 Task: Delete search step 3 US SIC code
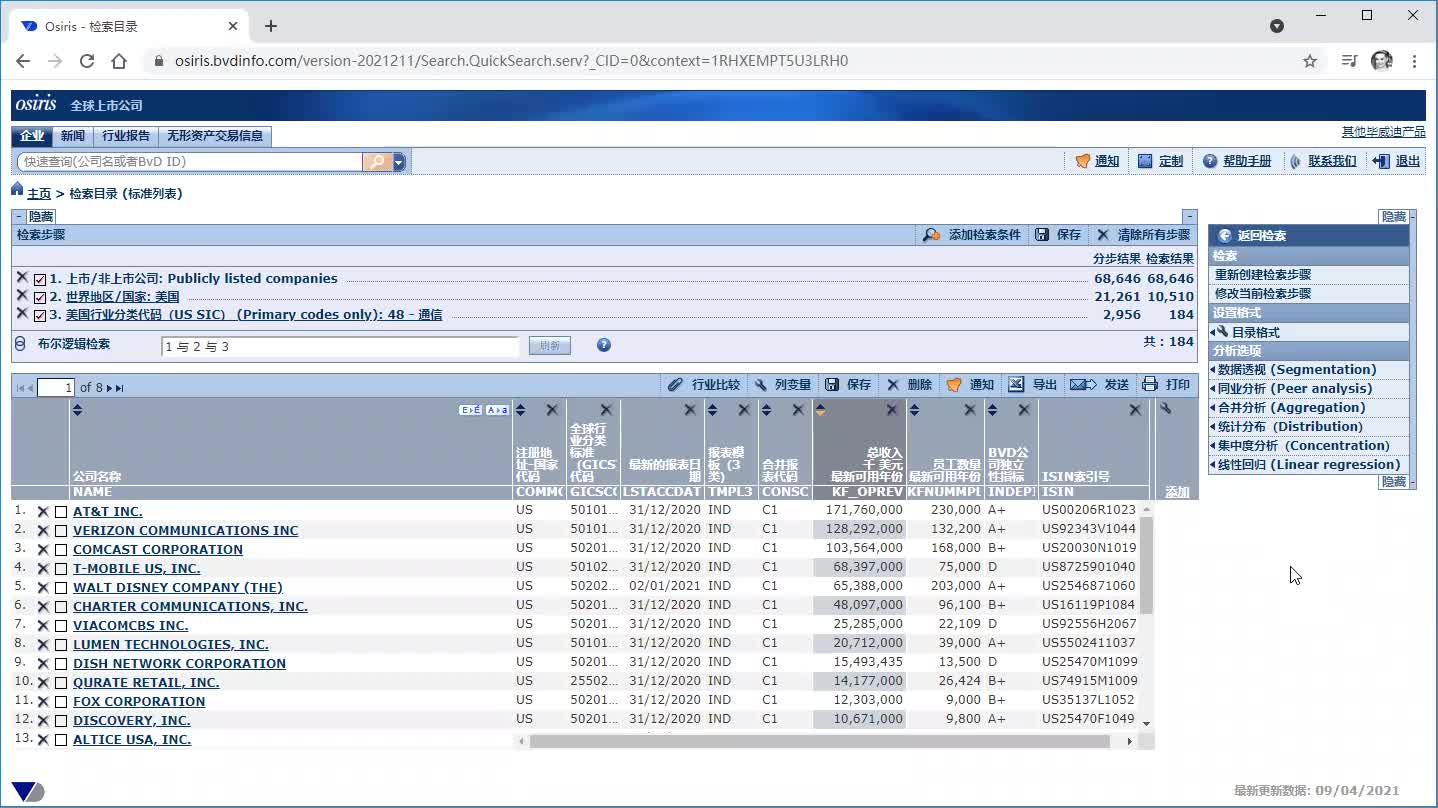coord(22,313)
